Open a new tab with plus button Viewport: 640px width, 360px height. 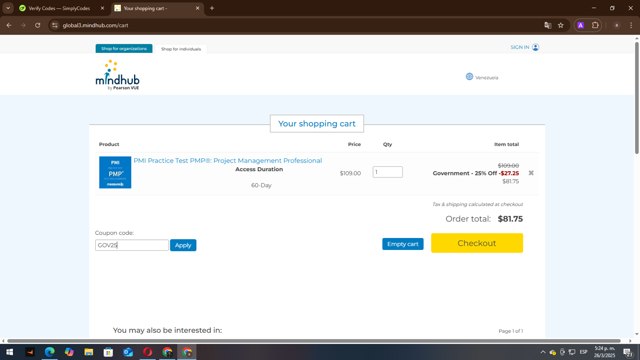click(212, 8)
